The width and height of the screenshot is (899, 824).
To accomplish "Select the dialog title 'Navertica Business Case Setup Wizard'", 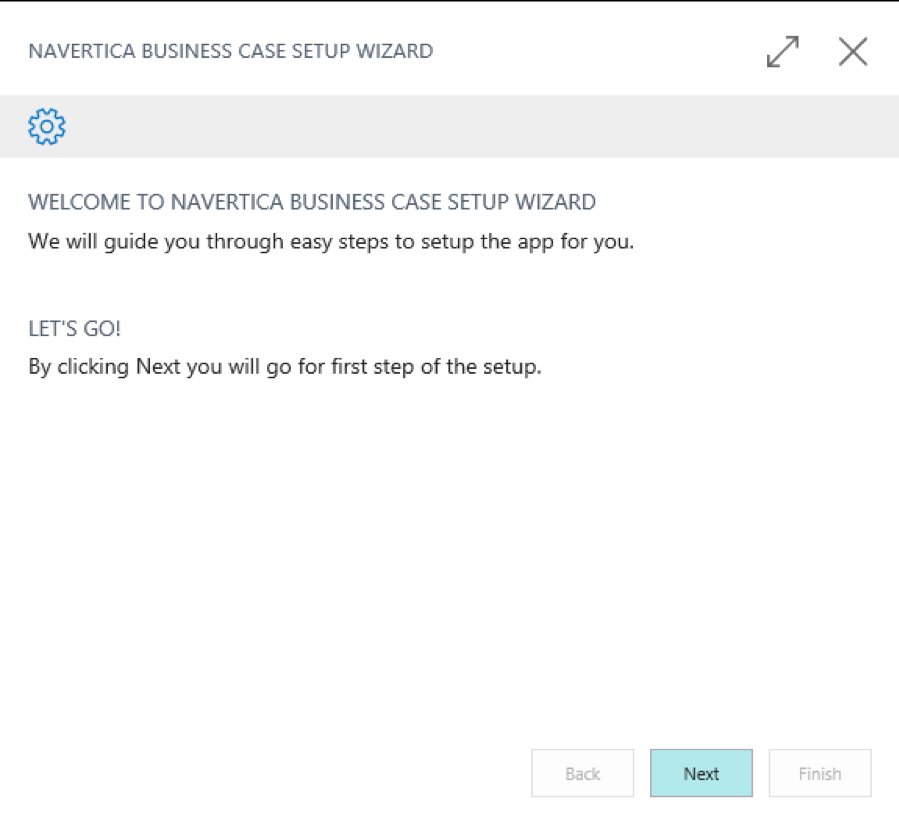I will (230, 51).
